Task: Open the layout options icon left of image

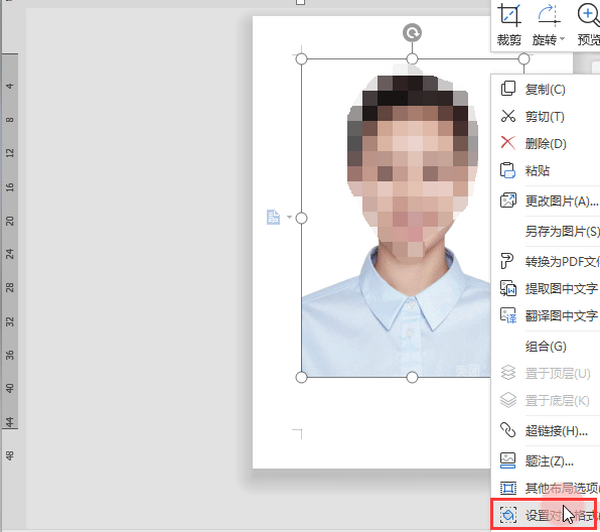Action: point(273,217)
